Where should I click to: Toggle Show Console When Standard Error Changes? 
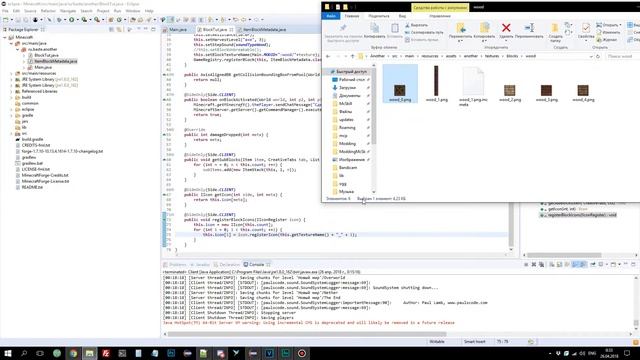coord(583,264)
